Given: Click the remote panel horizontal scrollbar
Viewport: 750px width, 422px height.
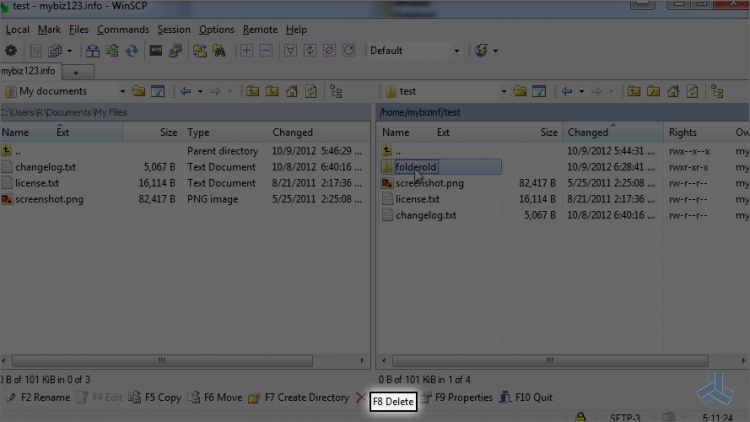Looking at the screenshot, I should tap(550, 360).
